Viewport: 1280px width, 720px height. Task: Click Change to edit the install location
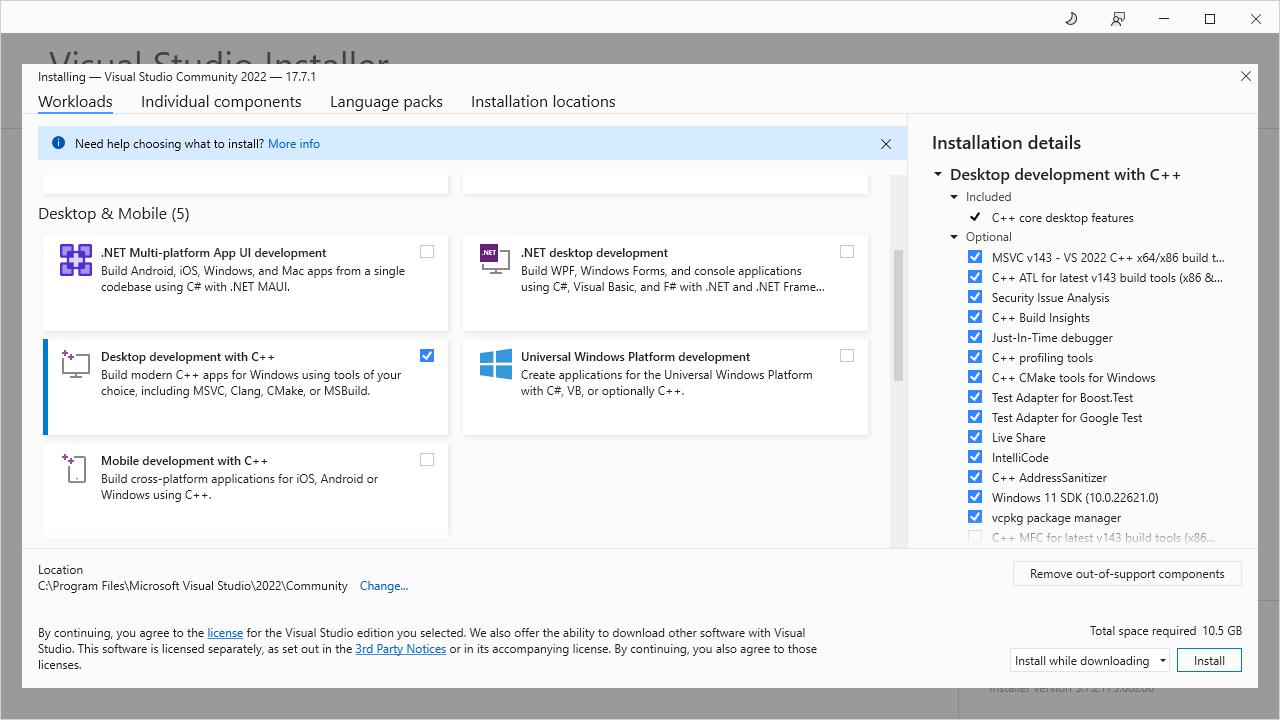tap(384, 585)
